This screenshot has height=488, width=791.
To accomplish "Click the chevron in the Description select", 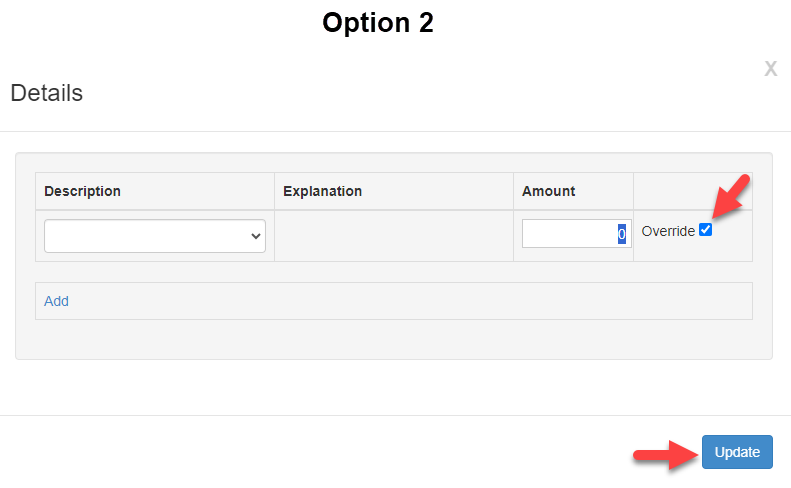I will 256,236.
